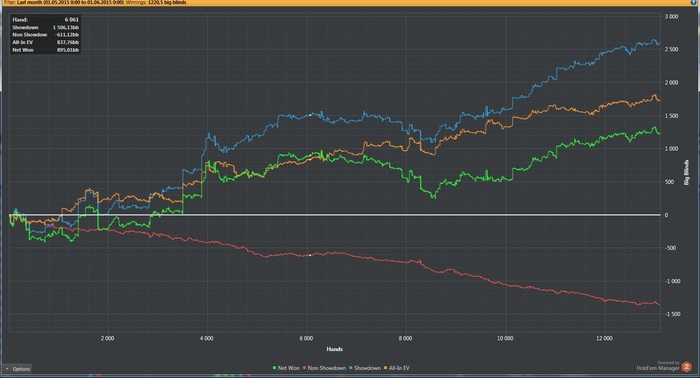Select the white marker on the blue Showdown line
The width and height of the screenshot is (700, 378).
310,115
